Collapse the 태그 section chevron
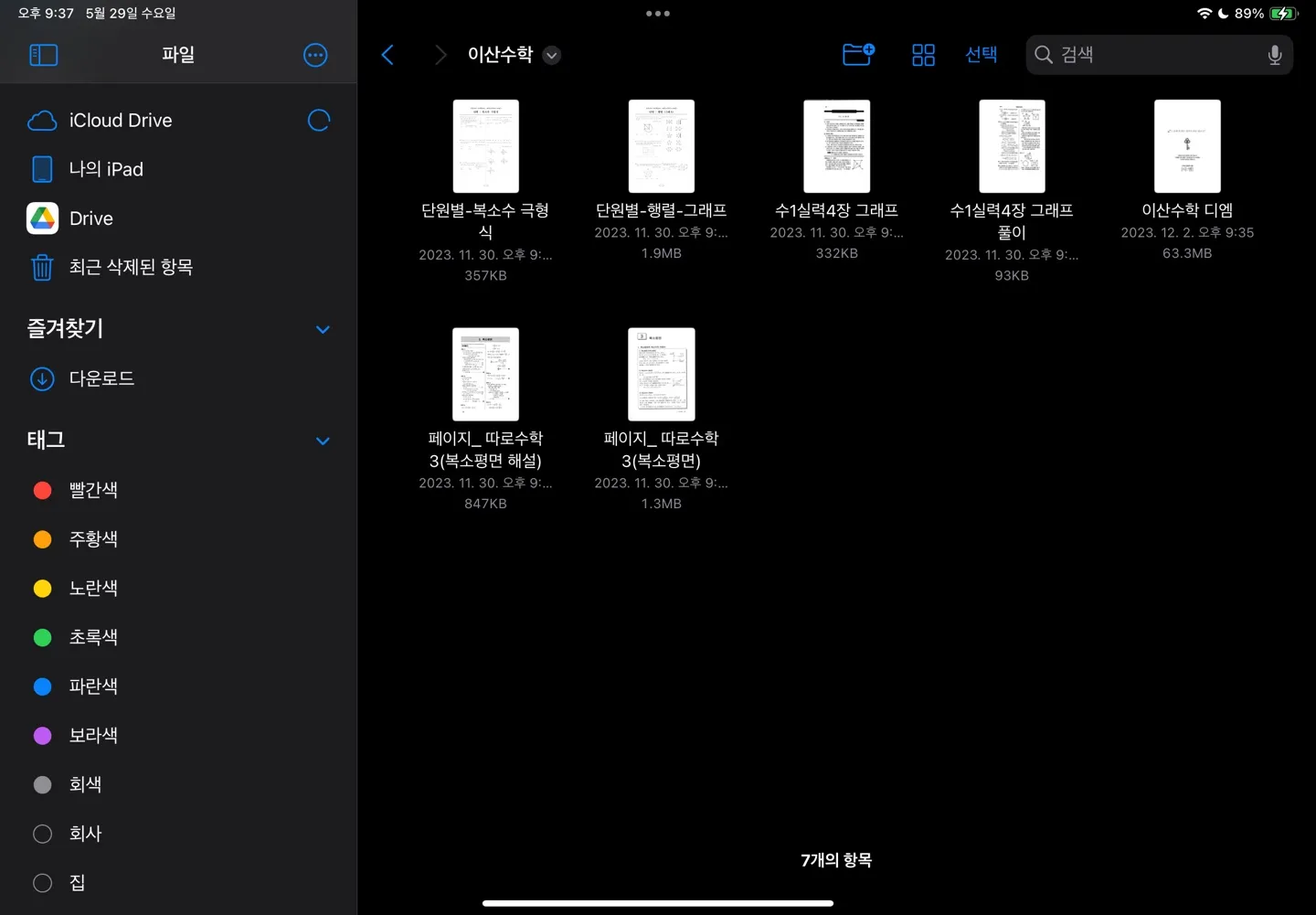Image resolution: width=1316 pixels, height=915 pixels. [x=323, y=441]
